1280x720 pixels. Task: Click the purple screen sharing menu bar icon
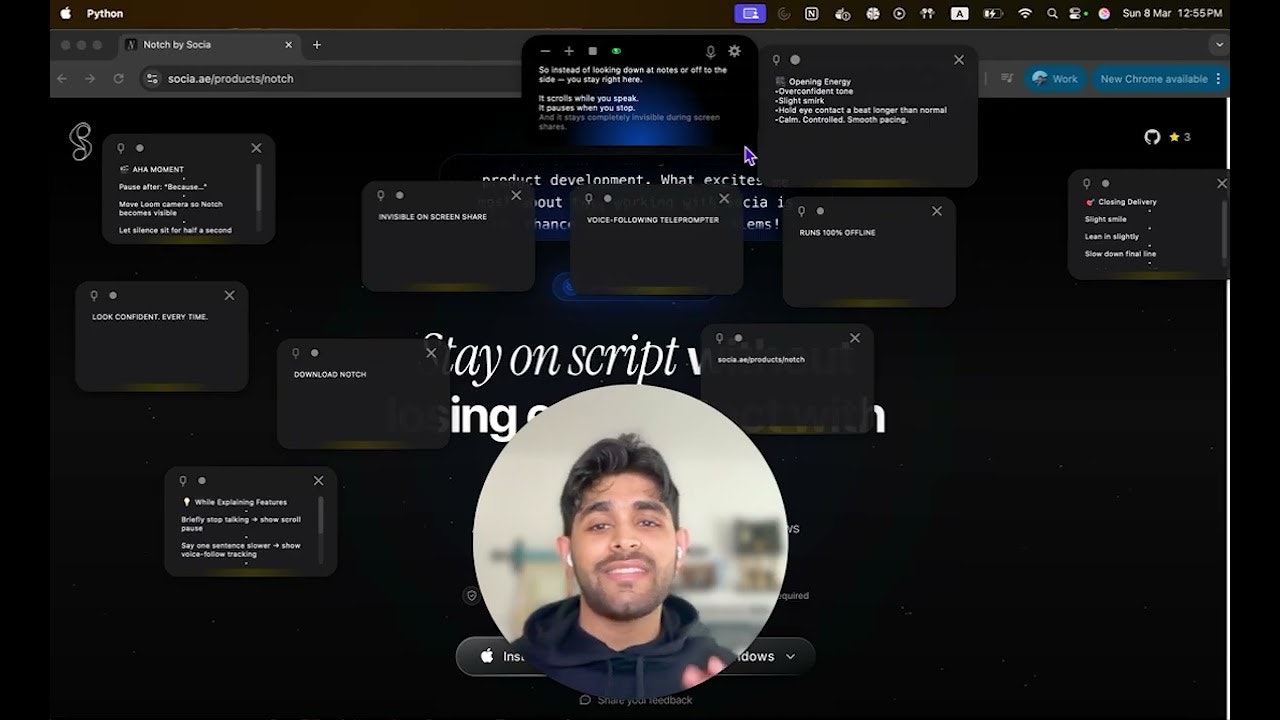point(750,13)
